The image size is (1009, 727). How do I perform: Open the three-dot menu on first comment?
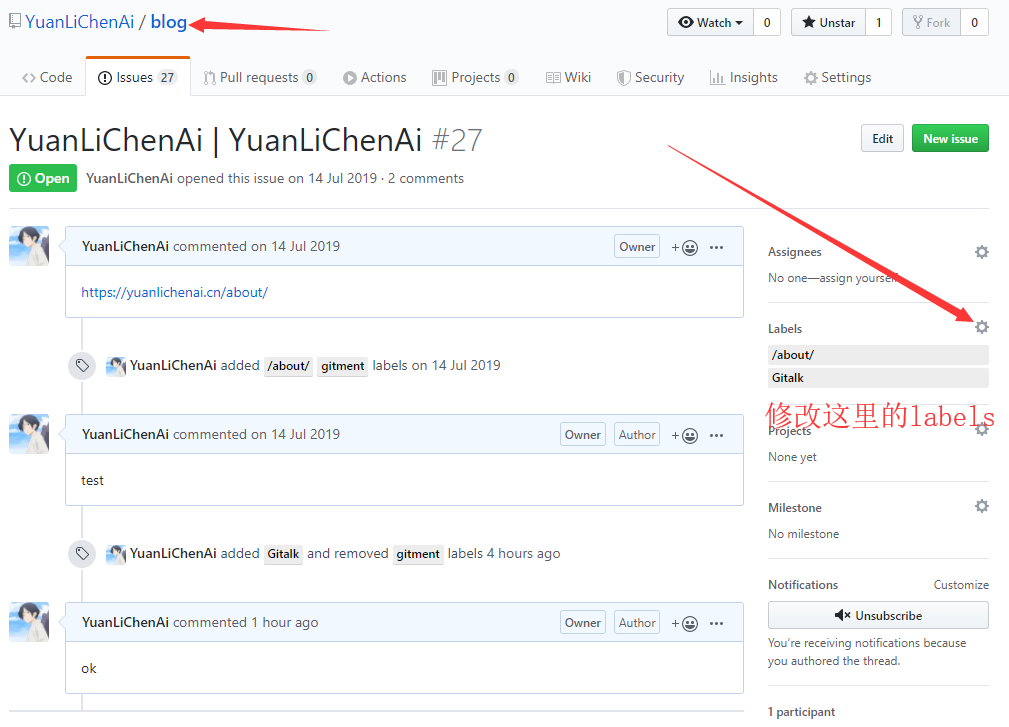pos(716,247)
